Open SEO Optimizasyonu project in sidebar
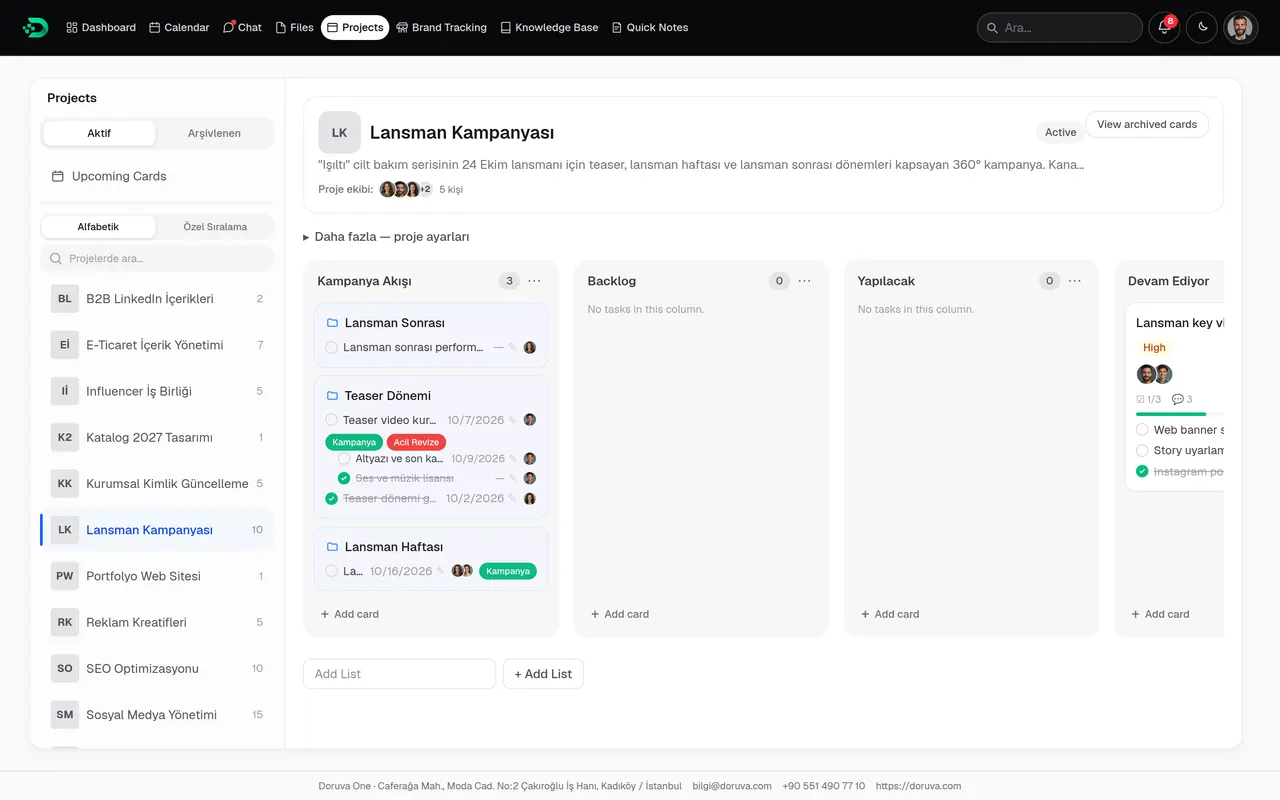The image size is (1280, 800). 157,668
